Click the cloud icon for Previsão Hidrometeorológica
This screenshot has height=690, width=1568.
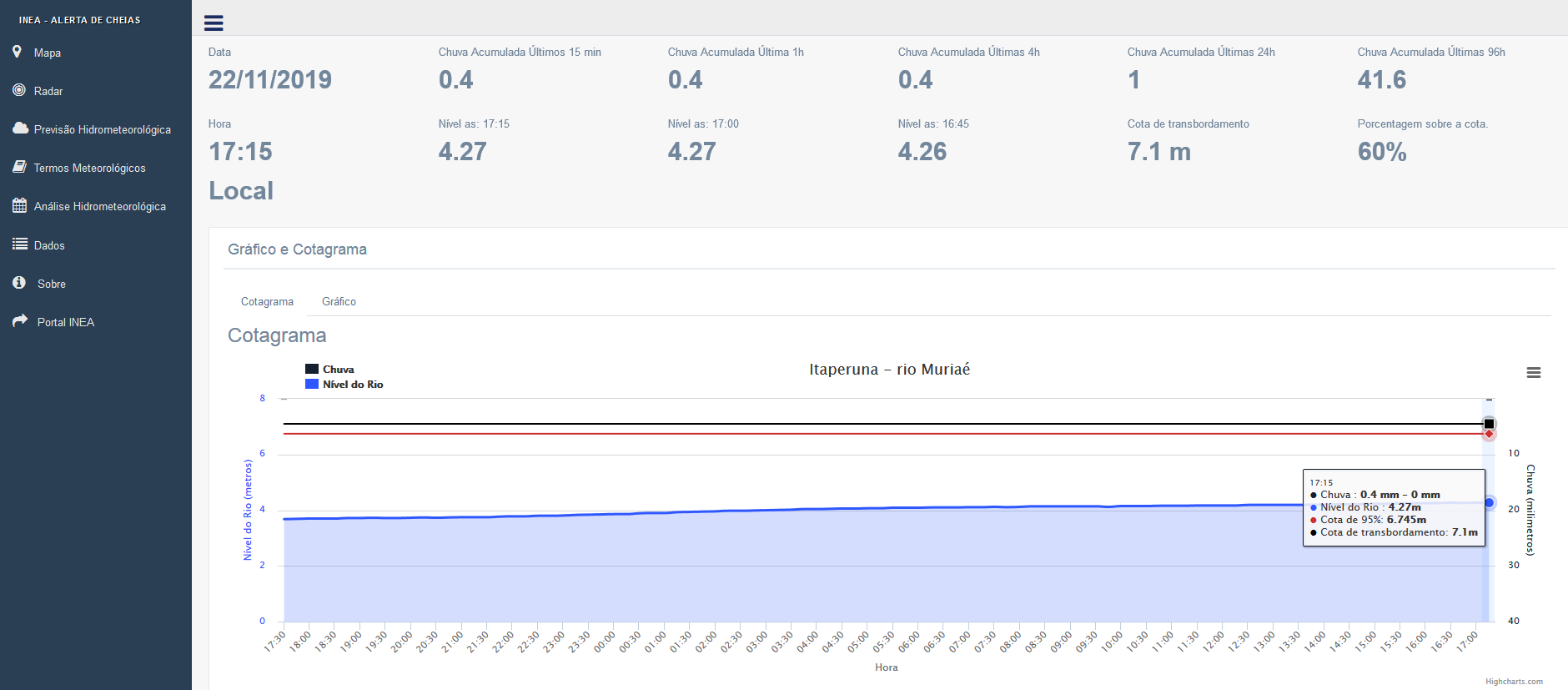pyautogui.click(x=20, y=128)
